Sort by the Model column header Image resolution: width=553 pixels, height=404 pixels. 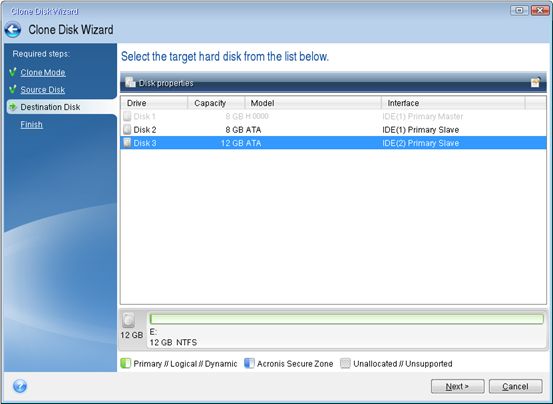(313, 103)
